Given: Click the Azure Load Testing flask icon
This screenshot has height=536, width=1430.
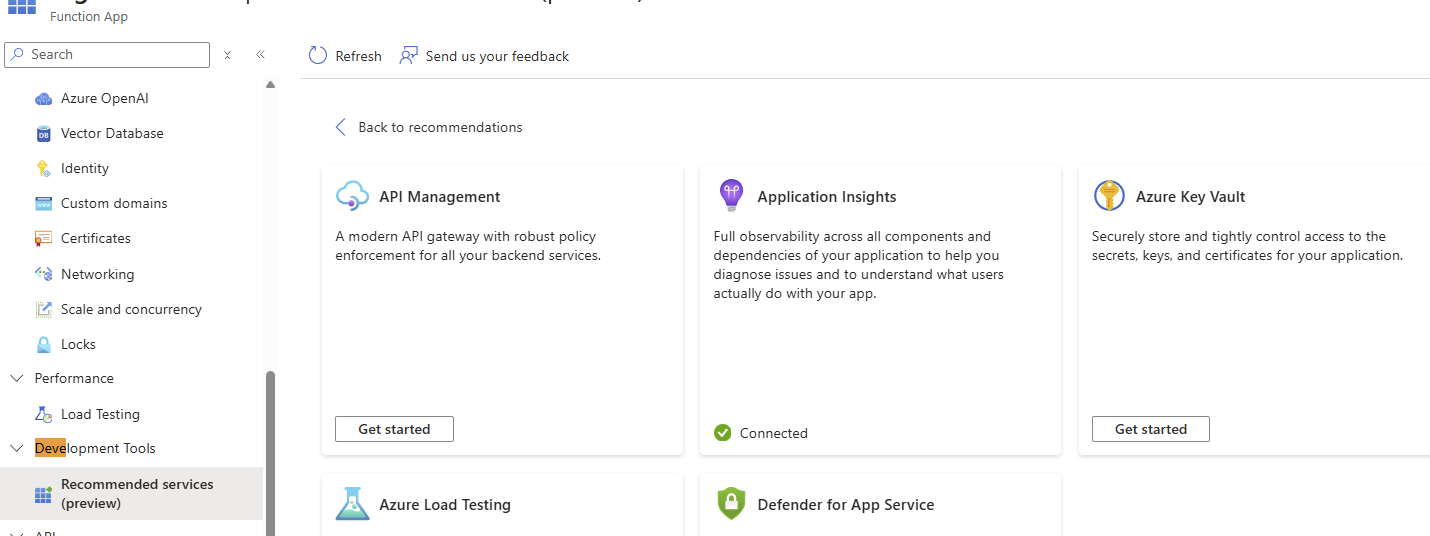Looking at the screenshot, I should 353,504.
